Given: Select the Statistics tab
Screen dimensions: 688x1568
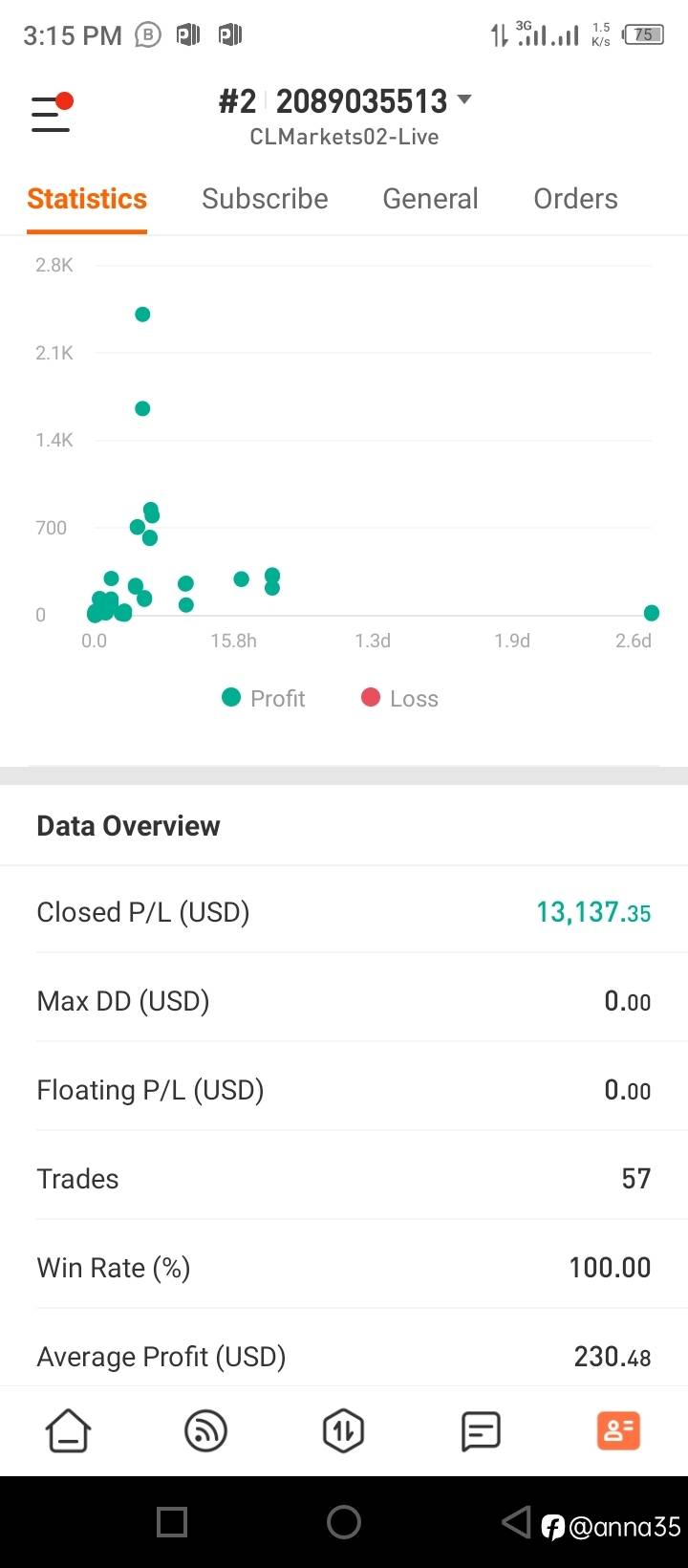Looking at the screenshot, I should pos(87,199).
